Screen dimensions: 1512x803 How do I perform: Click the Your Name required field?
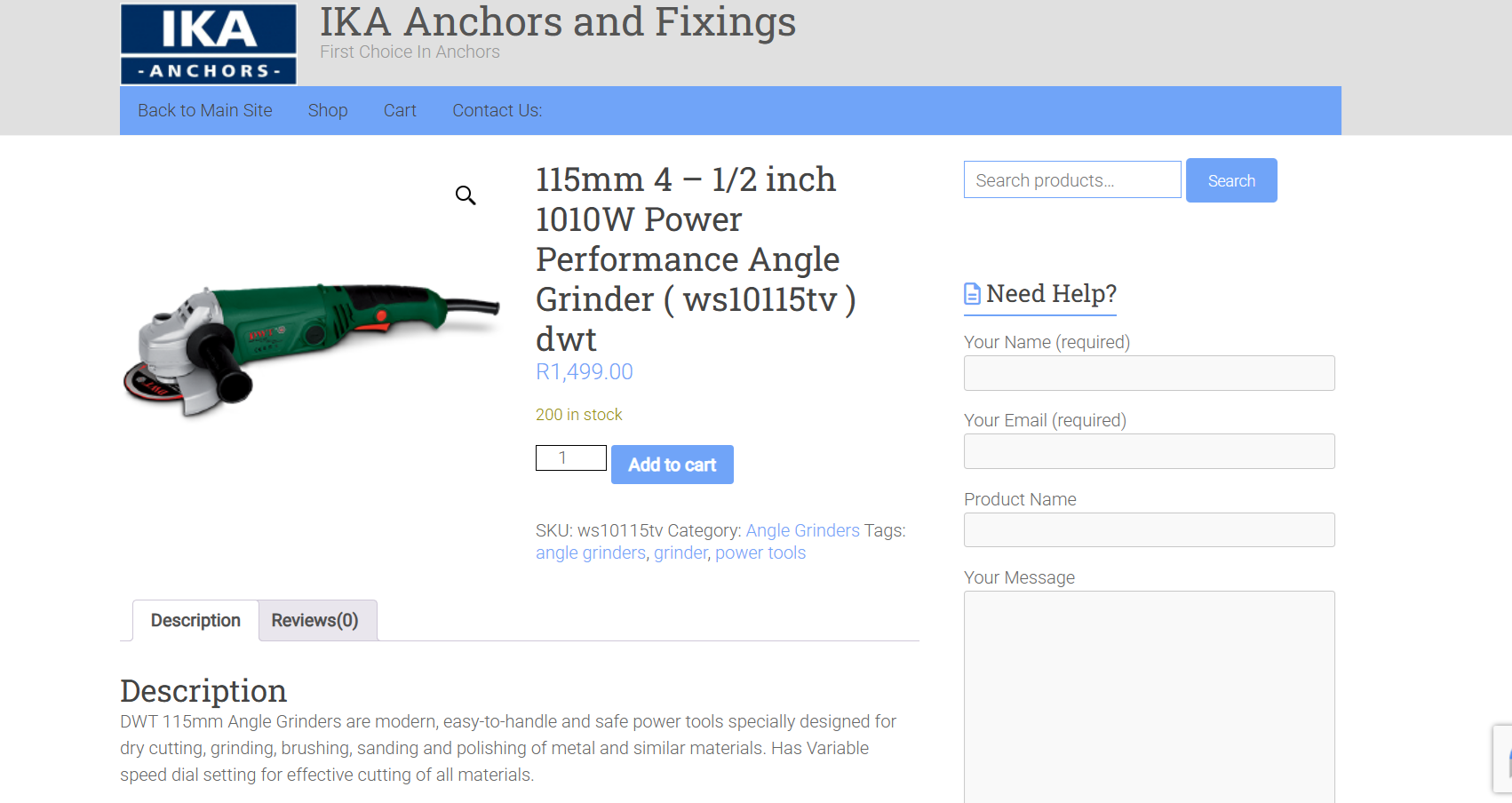pos(1150,373)
